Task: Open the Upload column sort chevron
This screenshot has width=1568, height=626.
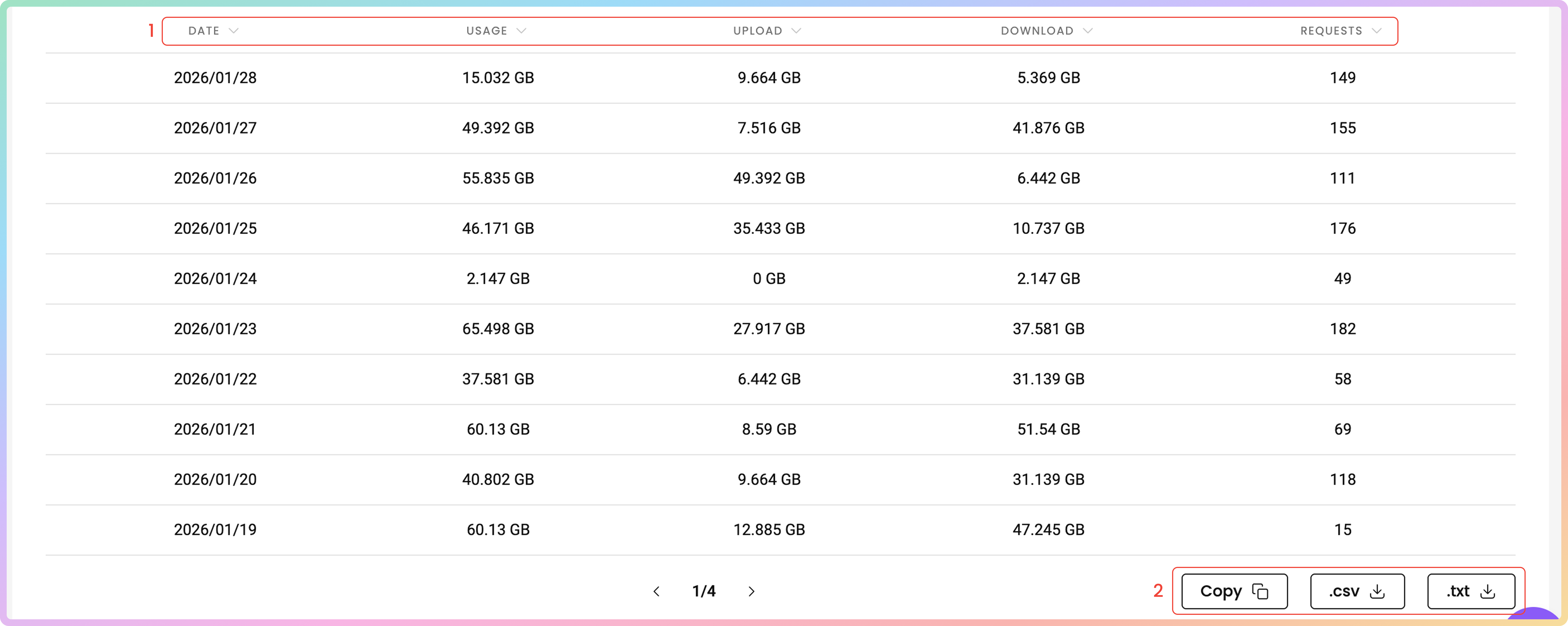Action: [796, 31]
